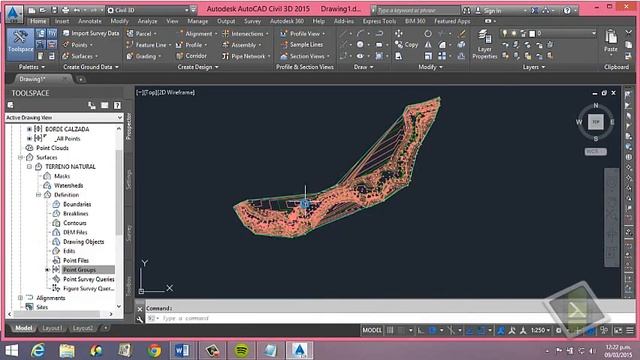Open the Analyze ribbon tab
Viewport: 640px width, 360px height.
147,21
